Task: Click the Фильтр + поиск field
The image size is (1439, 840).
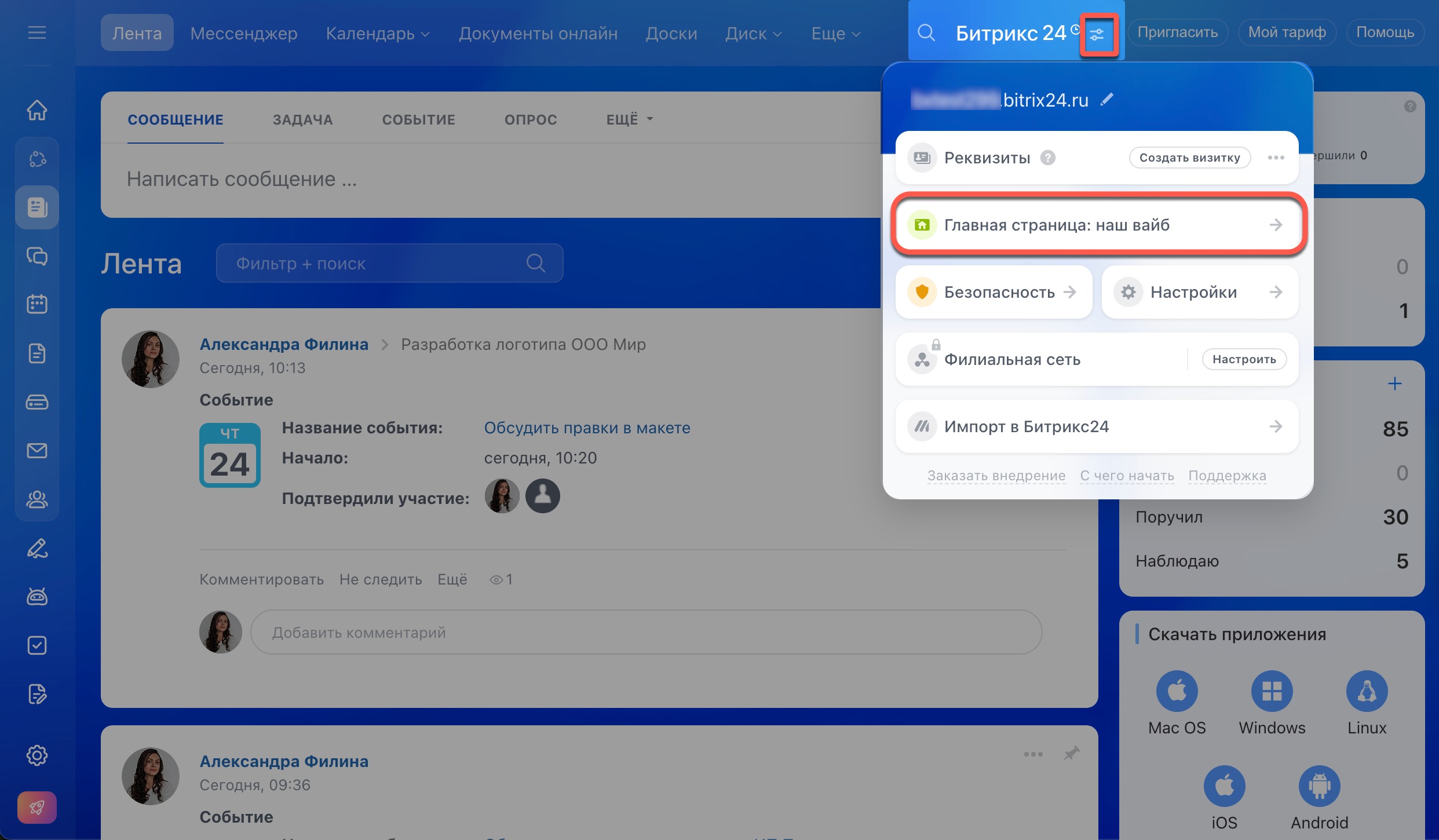Action: point(389,263)
